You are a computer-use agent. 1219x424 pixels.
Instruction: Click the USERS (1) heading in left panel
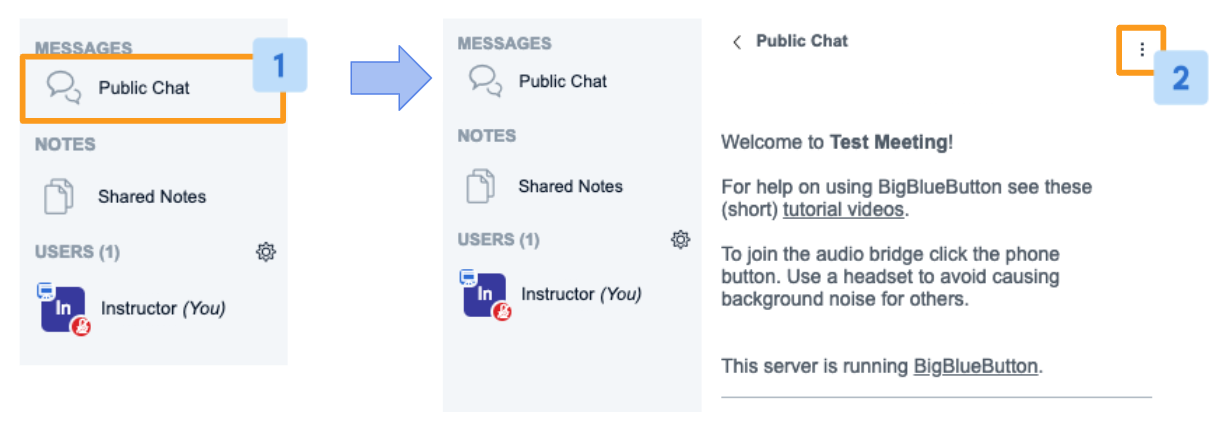77,252
